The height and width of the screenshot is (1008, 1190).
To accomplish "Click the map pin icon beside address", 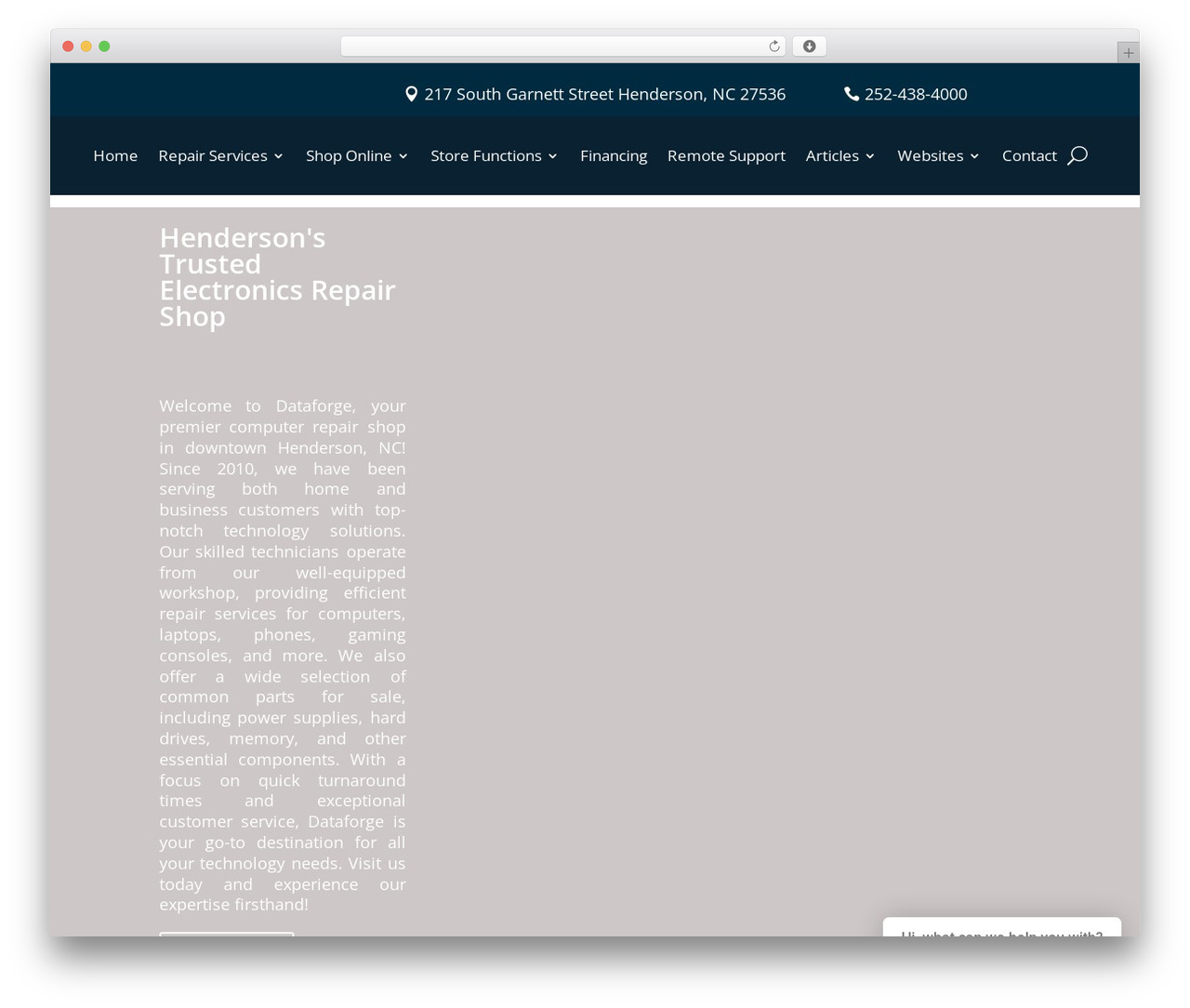I will tap(411, 94).
